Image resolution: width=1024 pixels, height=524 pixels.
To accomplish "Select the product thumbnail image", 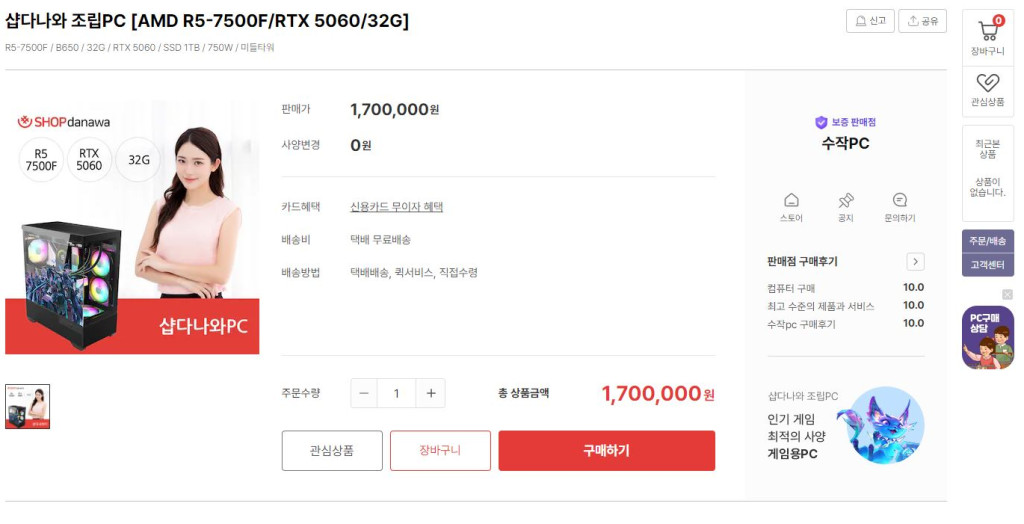I will (x=27, y=406).
